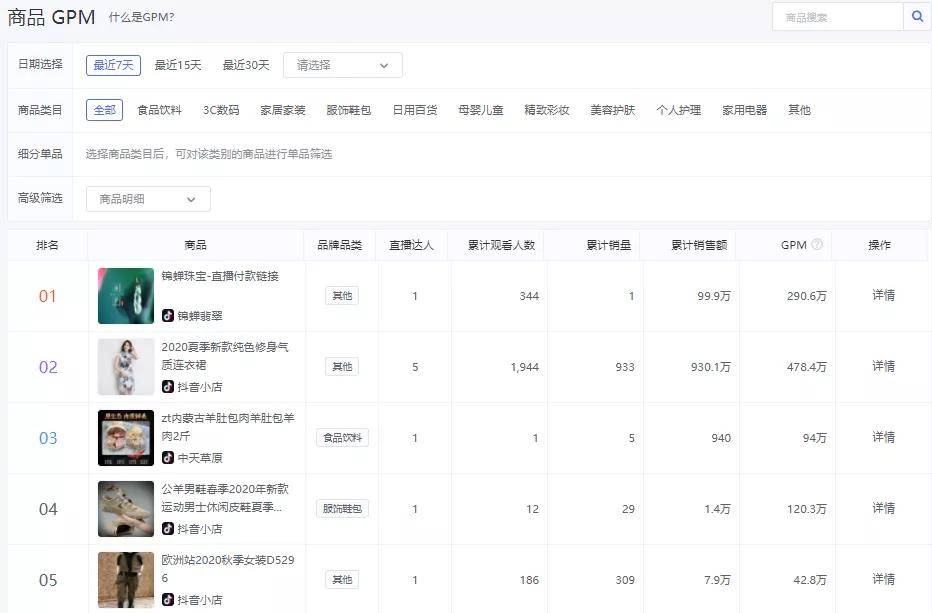The image size is (932, 613).
Task: Focus the 商品搜索 search input field
Action: click(837, 17)
